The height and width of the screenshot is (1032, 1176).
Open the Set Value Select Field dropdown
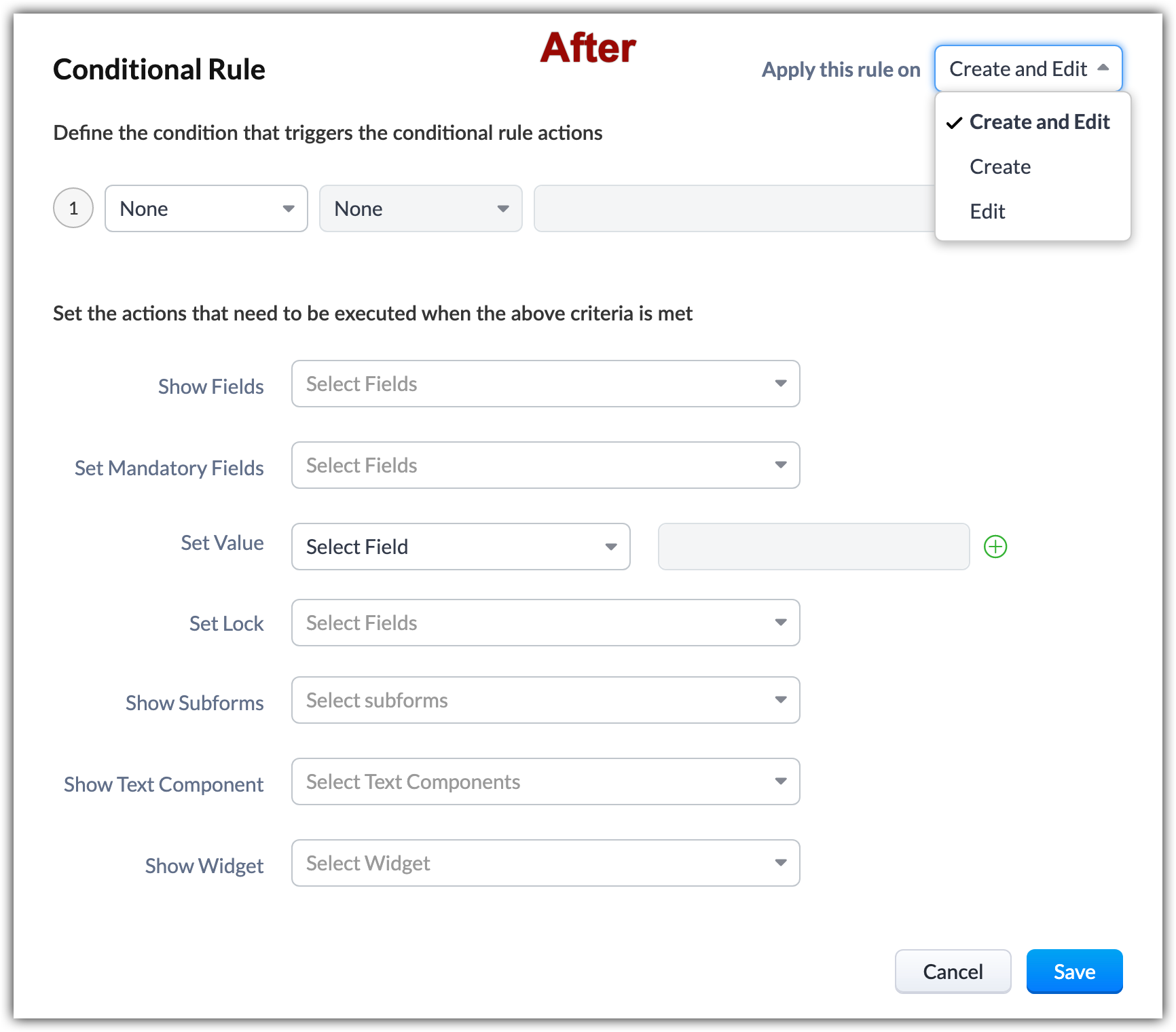coord(460,547)
